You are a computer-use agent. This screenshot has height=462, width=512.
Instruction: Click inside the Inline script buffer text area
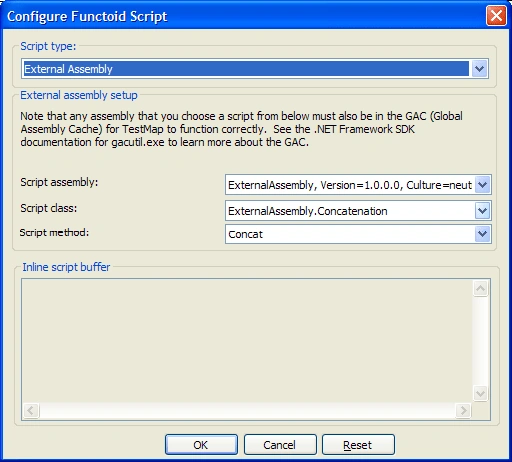(247, 341)
